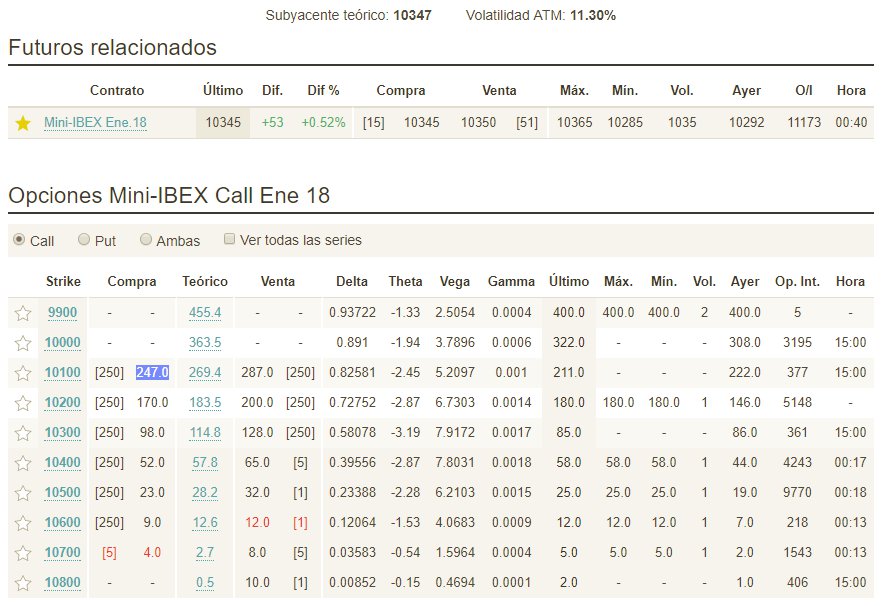Image resolution: width=882 pixels, height=606 pixels.
Task: Open strike 10200 link
Action: (x=62, y=402)
